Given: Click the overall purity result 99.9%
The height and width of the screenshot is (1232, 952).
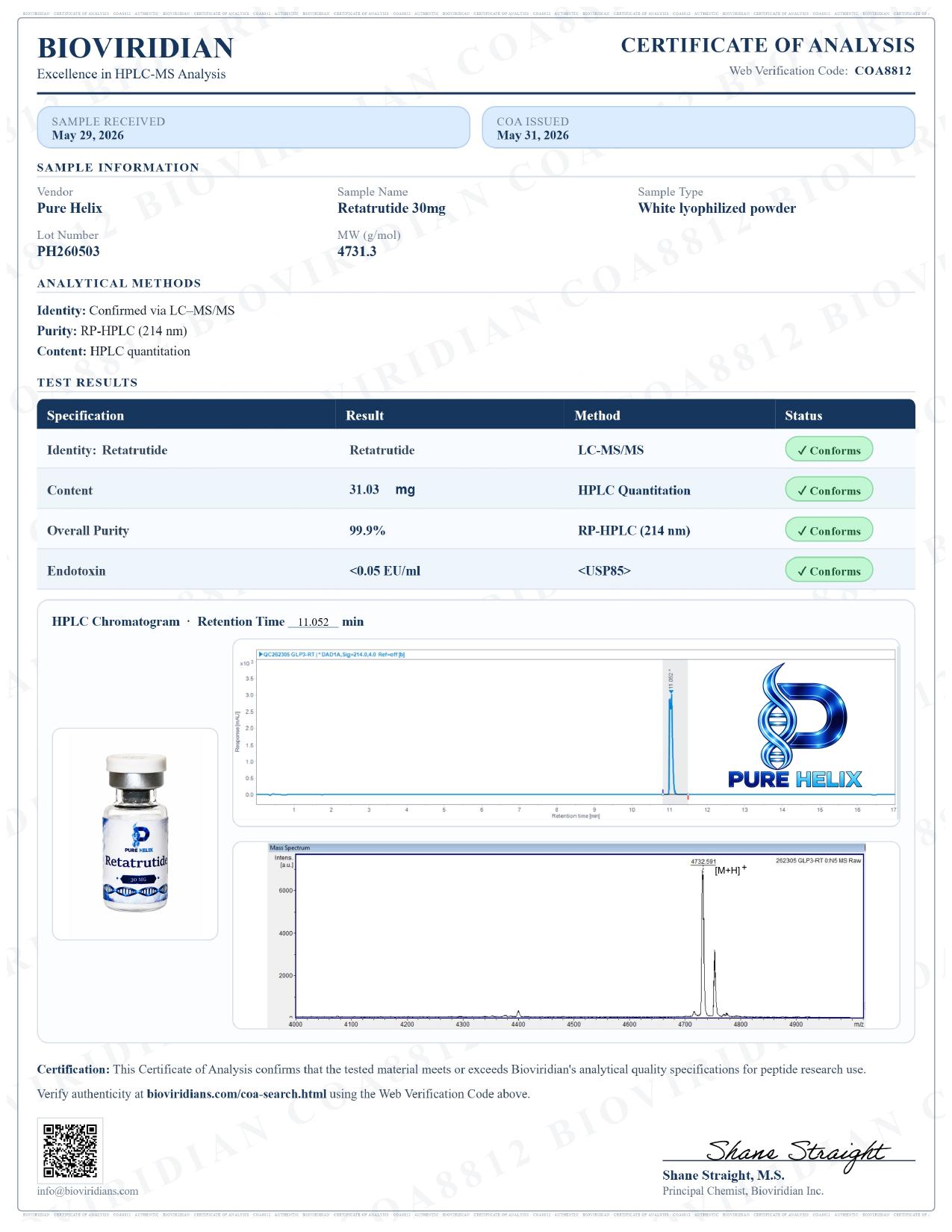Looking at the screenshot, I should [x=367, y=531].
